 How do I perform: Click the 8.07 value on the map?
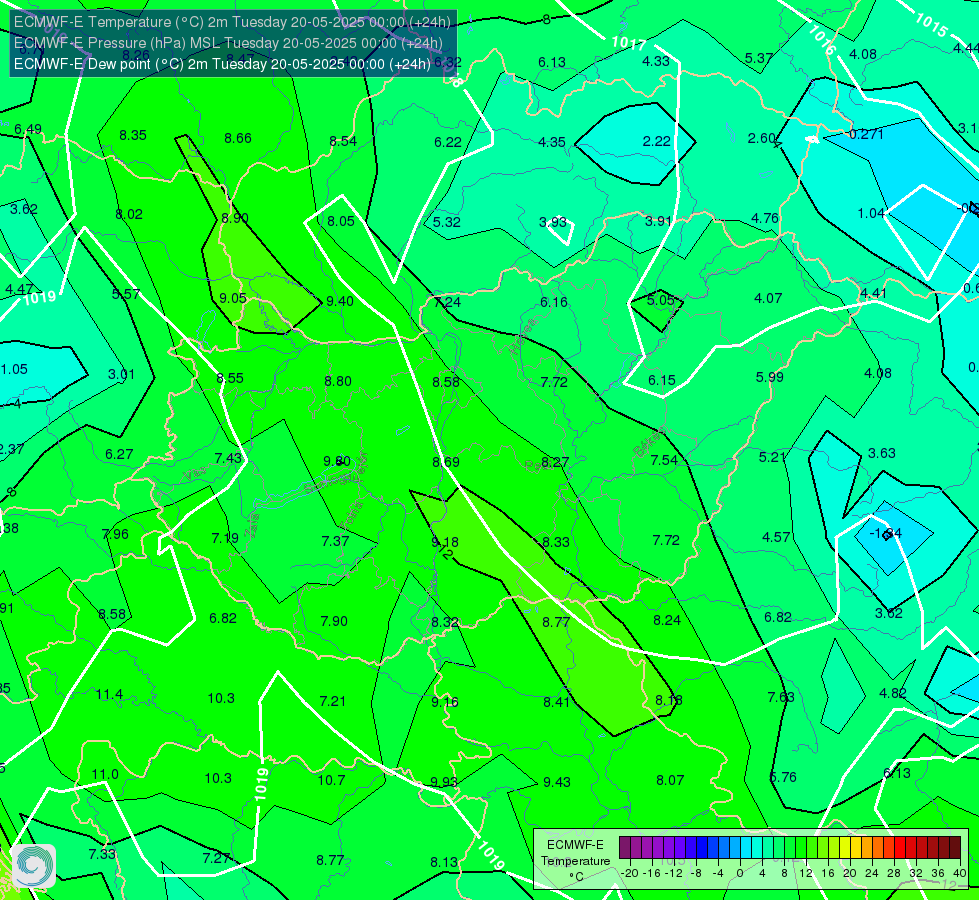[670, 780]
